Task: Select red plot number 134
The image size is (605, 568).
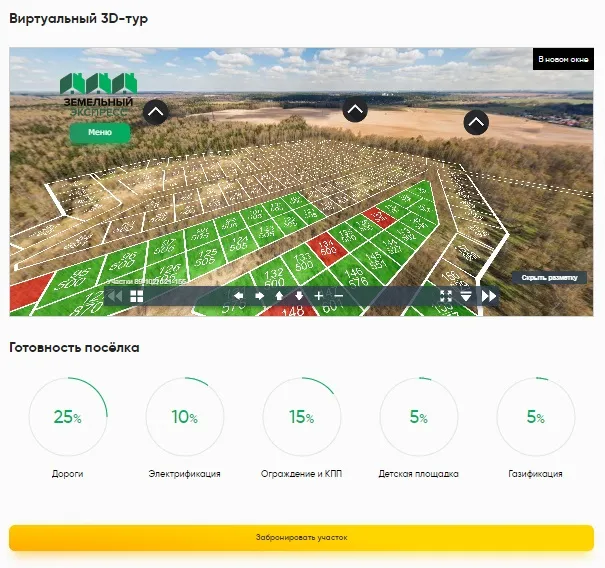Action: pos(326,246)
